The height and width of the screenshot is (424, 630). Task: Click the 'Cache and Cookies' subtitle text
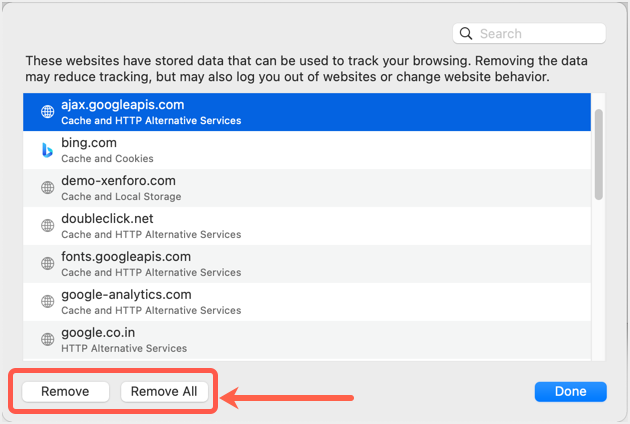[107, 159]
